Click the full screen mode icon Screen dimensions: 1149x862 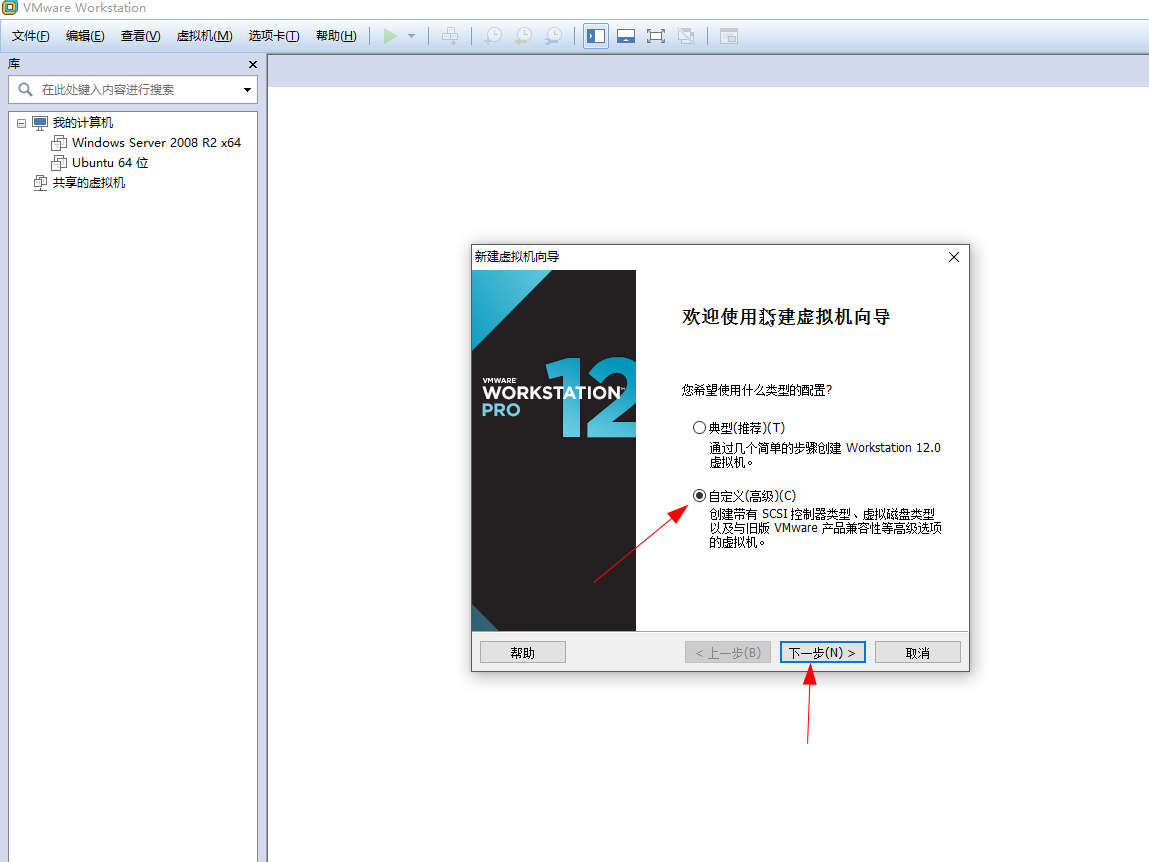[656, 36]
